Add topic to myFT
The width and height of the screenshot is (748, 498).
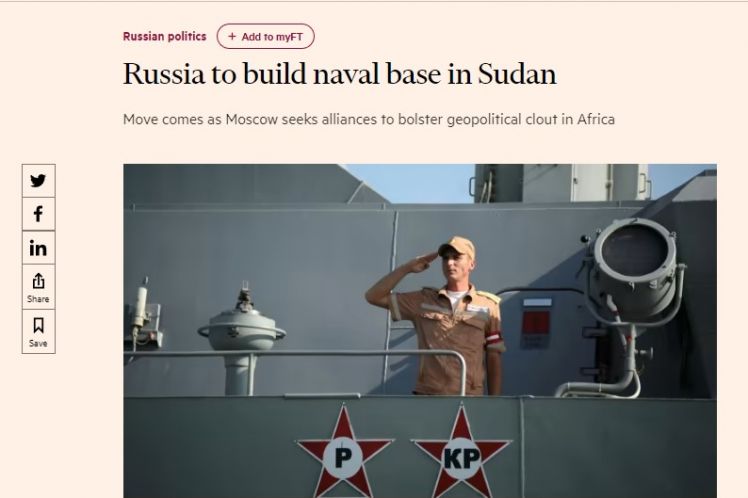265,36
